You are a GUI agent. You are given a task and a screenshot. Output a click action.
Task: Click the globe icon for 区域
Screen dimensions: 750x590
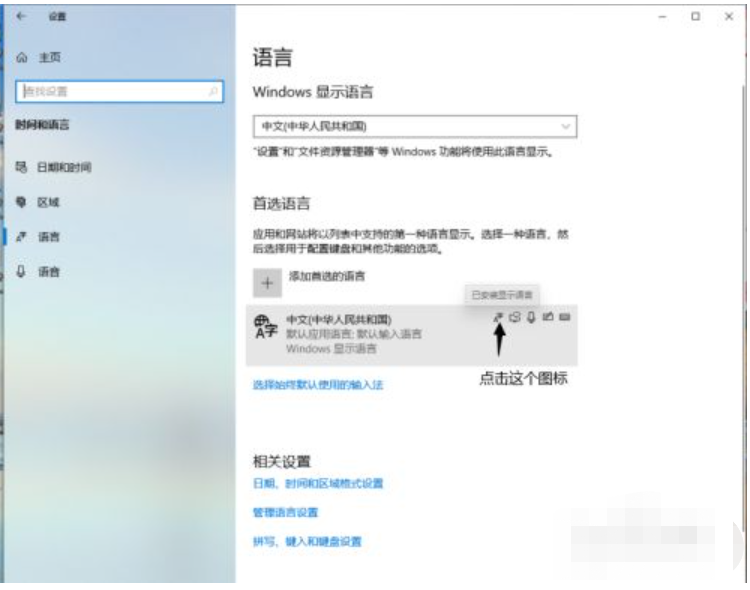(21, 202)
